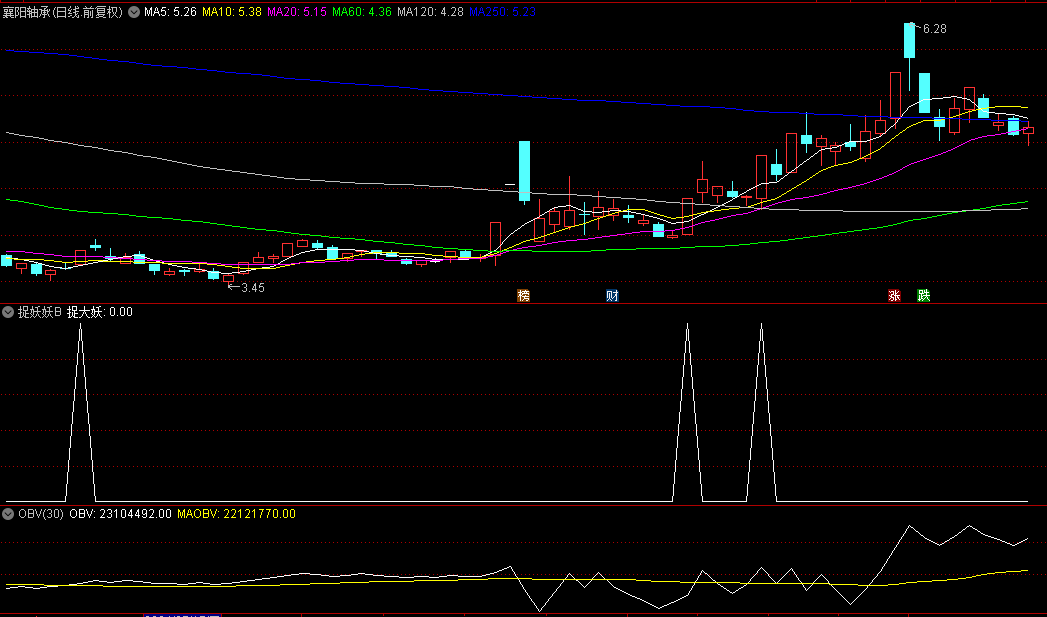
Task: Click the 6.28 high price label
Action: coord(934,29)
